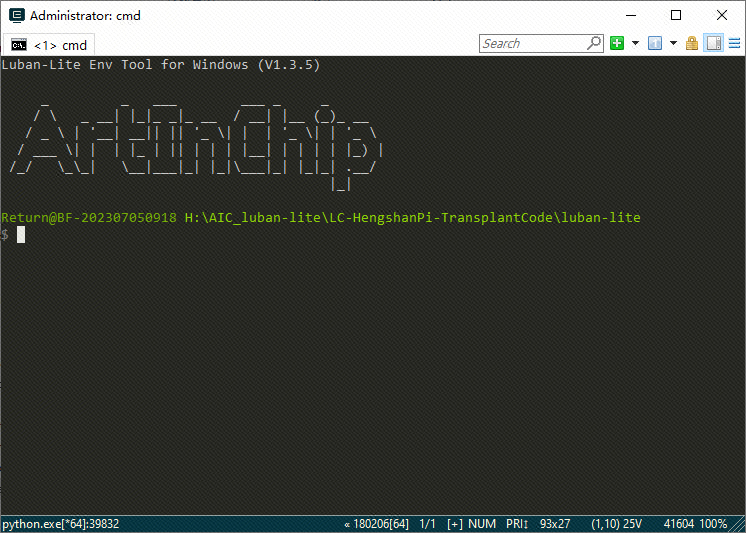
Task: Click the gold padlock lock icon
Action: point(692,43)
